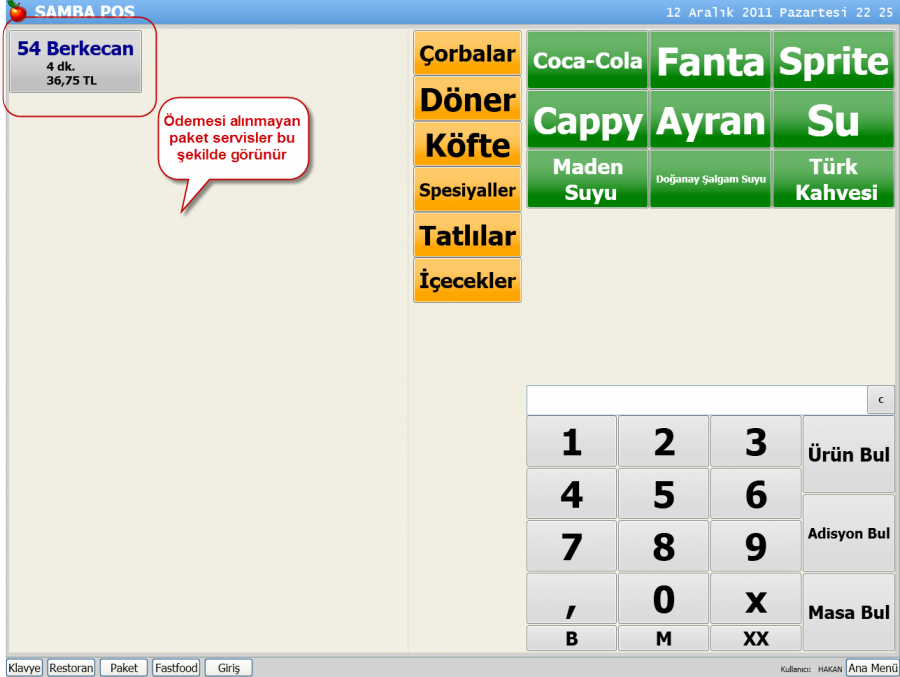
Task: Add Ayran to the order
Action: pyautogui.click(x=711, y=119)
